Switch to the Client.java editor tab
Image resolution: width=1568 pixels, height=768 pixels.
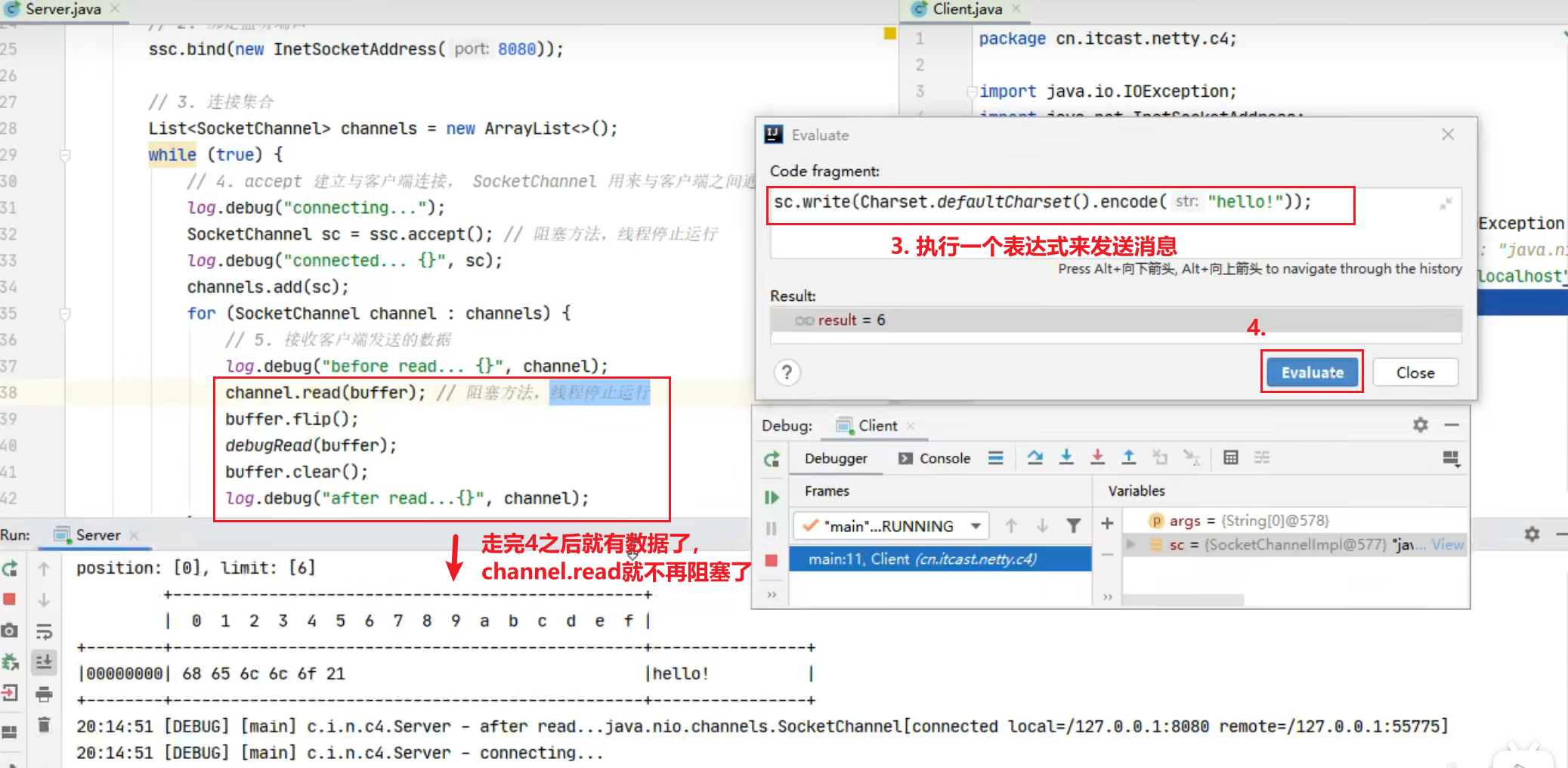click(x=966, y=9)
